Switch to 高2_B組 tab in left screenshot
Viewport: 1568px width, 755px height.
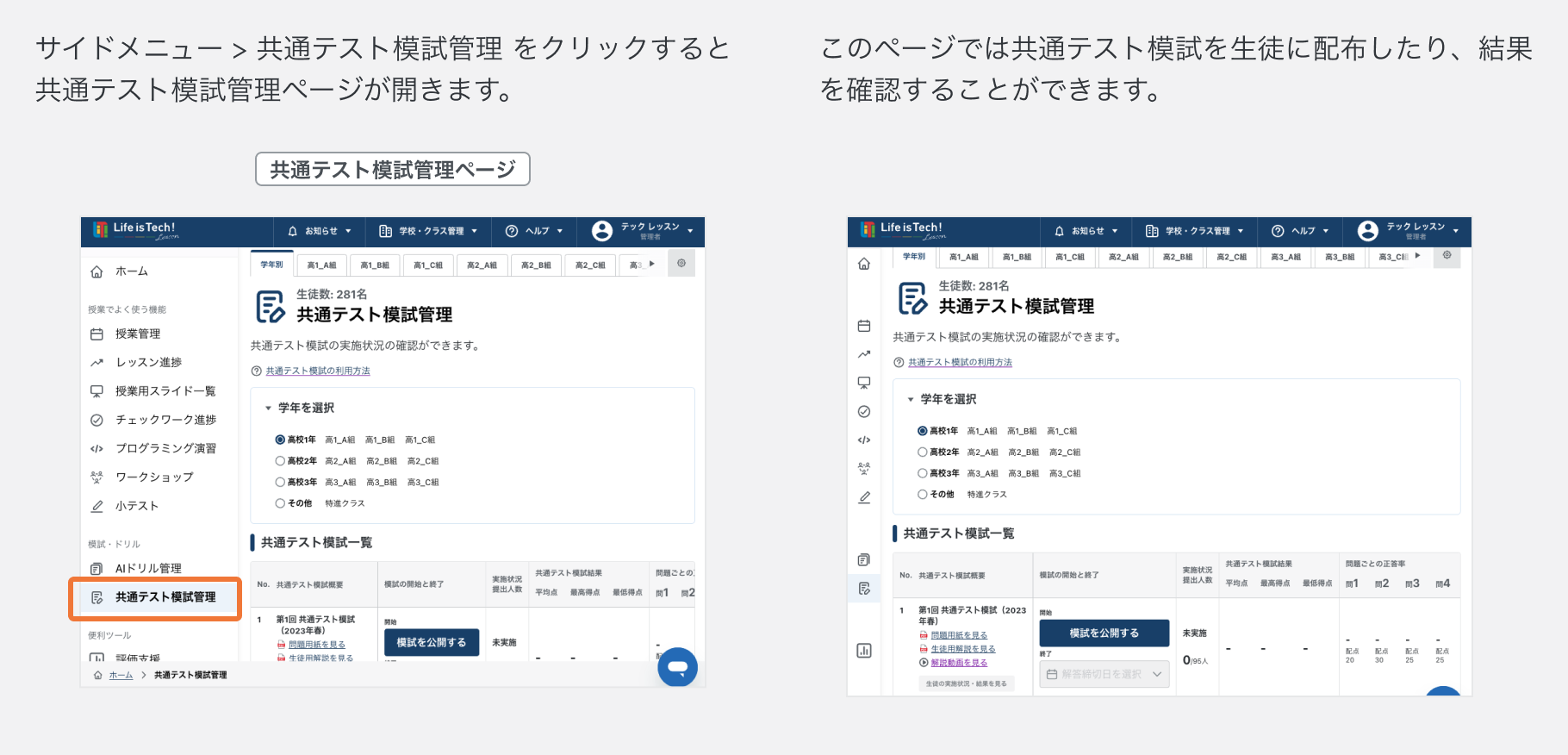[536, 265]
